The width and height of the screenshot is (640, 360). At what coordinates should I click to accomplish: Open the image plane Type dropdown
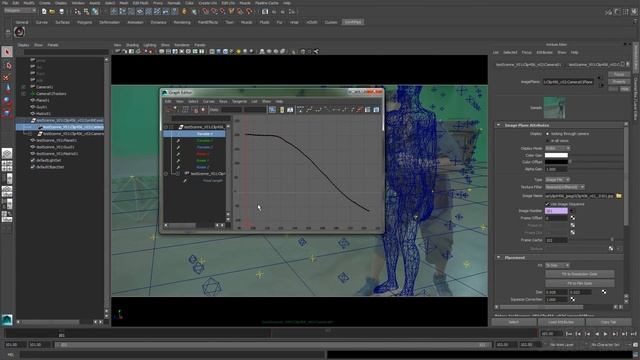pyautogui.click(x=557, y=180)
